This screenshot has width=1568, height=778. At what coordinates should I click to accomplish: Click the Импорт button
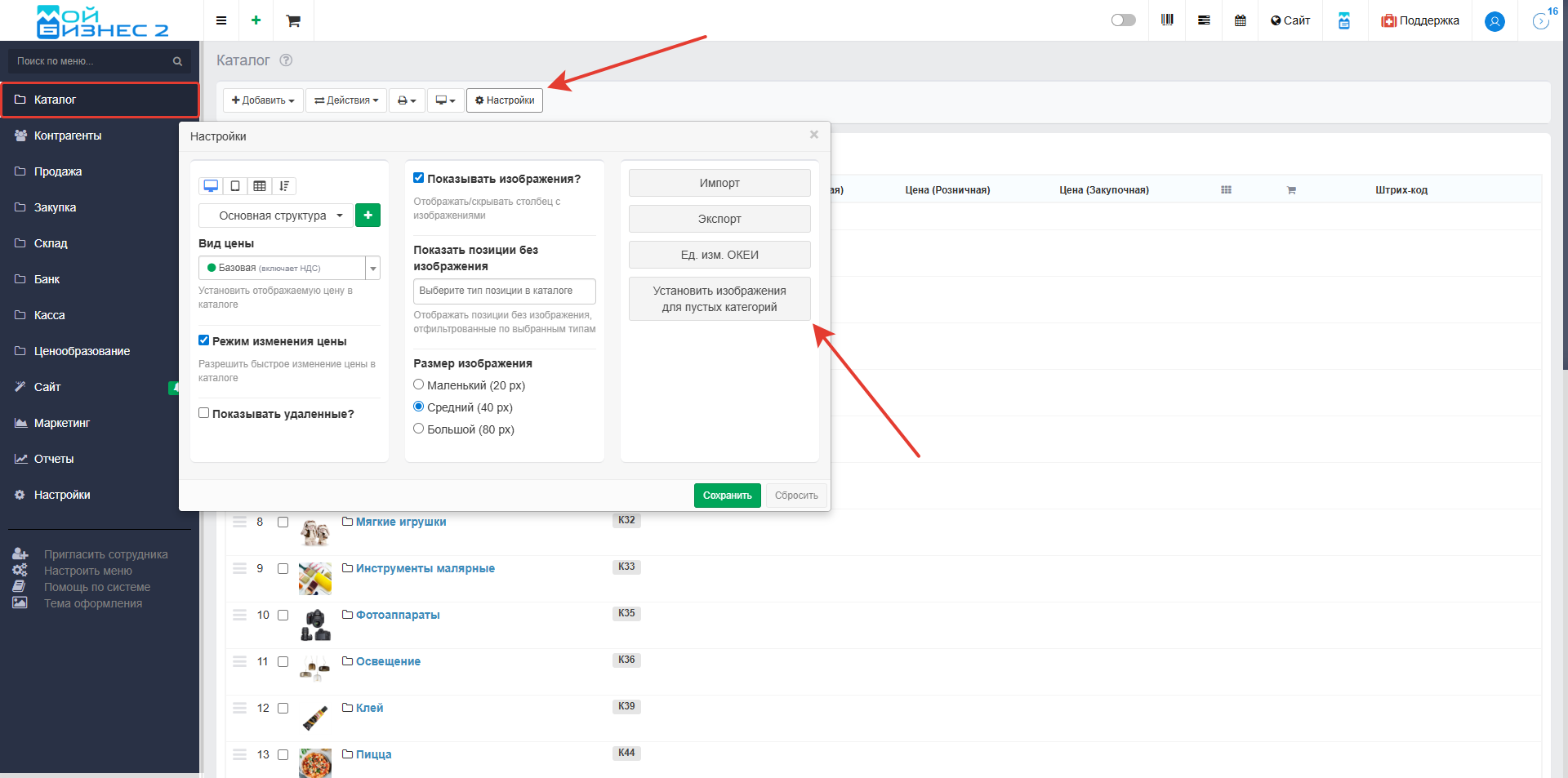click(719, 183)
